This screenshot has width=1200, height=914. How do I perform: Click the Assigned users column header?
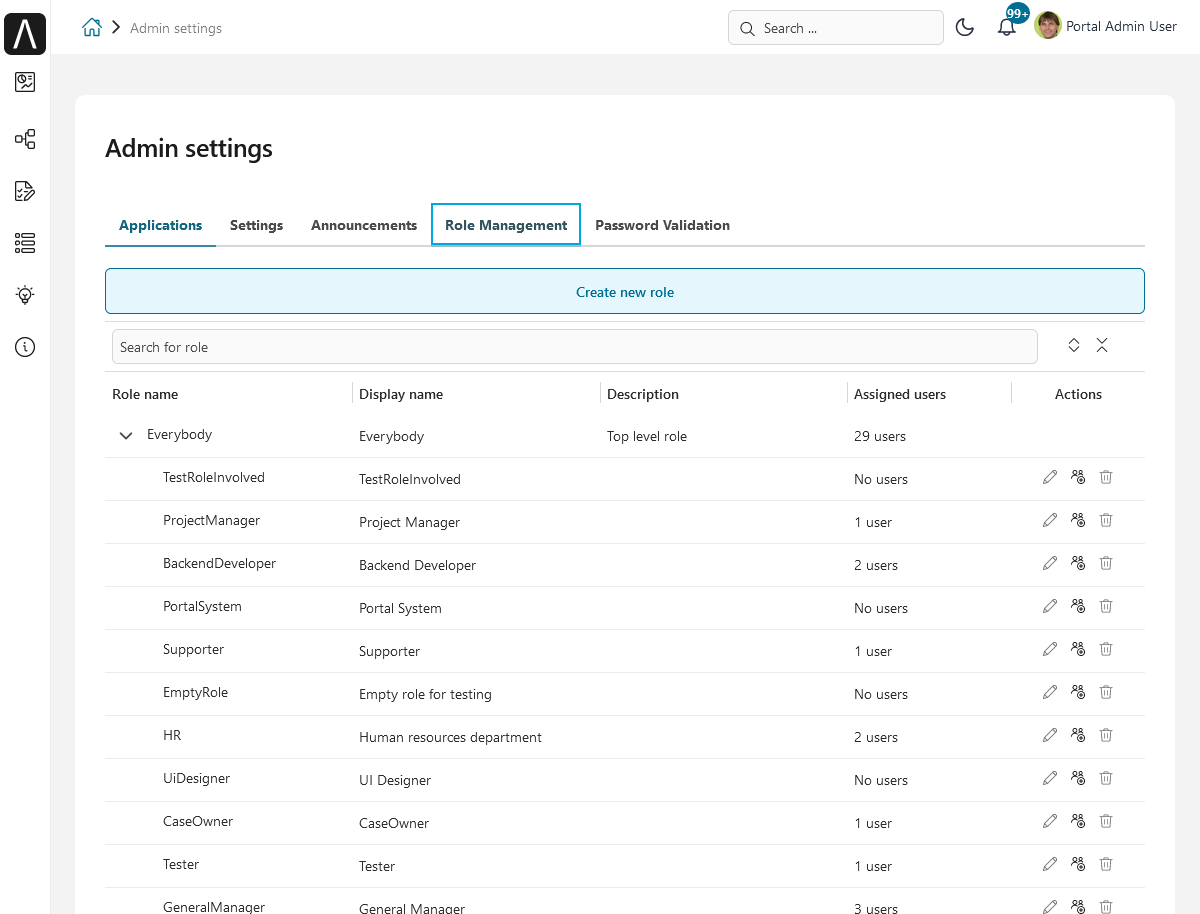pyautogui.click(x=900, y=394)
